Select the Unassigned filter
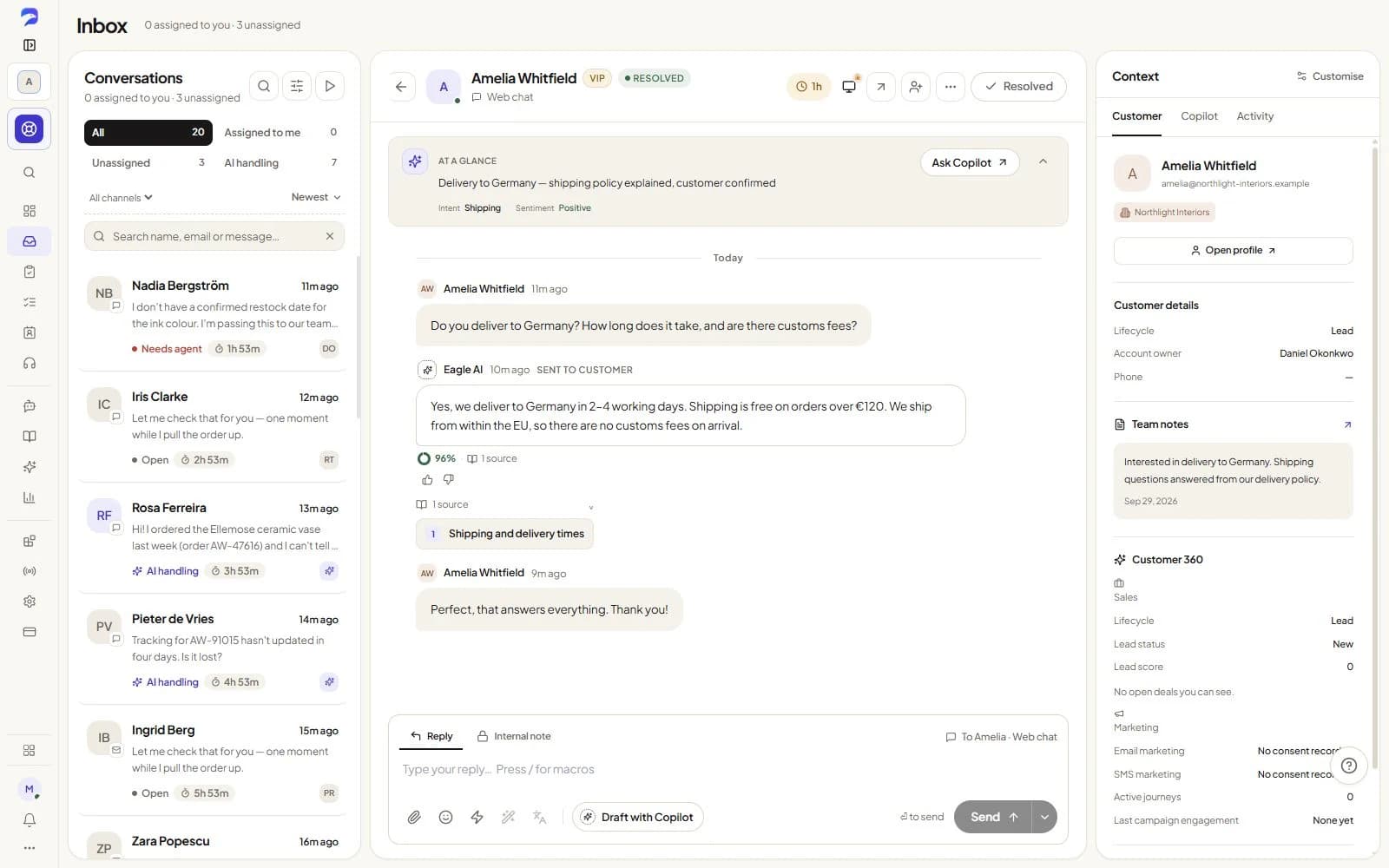The height and width of the screenshot is (868, 1389). [148, 162]
